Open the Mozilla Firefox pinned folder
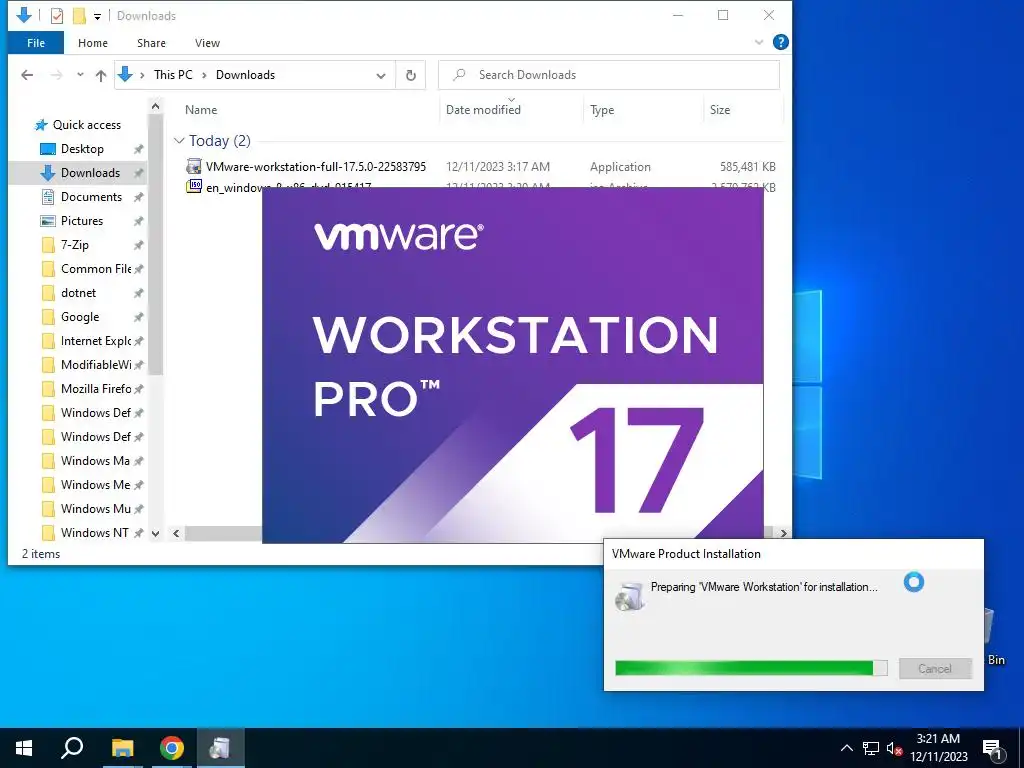The width and height of the screenshot is (1024, 768). [96, 389]
